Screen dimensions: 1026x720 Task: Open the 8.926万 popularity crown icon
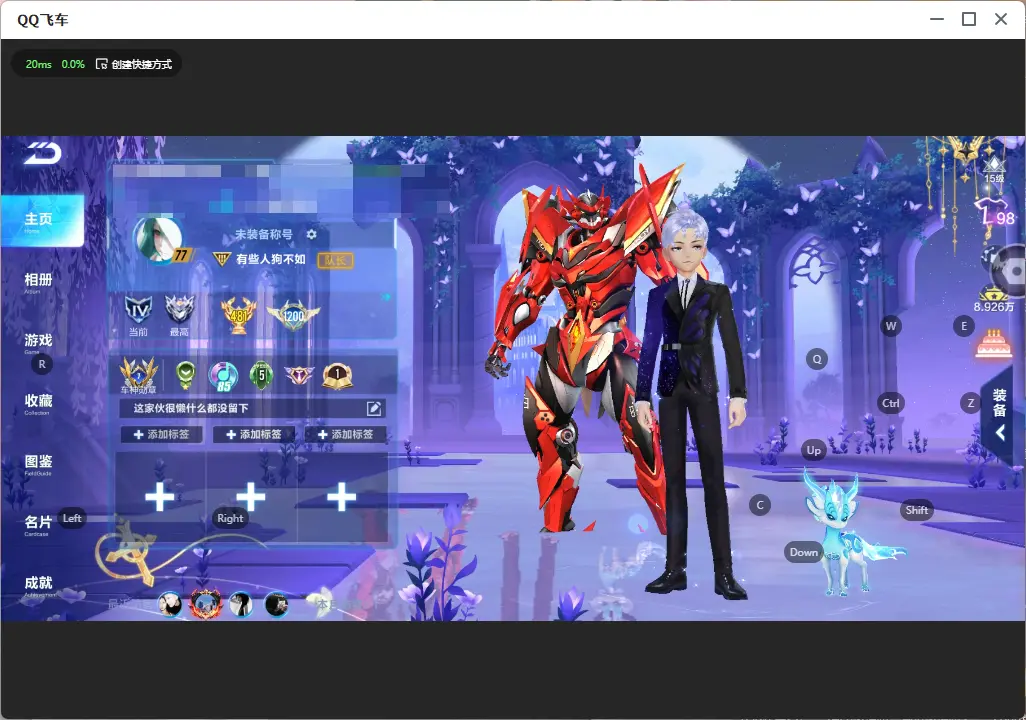[x=993, y=299]
